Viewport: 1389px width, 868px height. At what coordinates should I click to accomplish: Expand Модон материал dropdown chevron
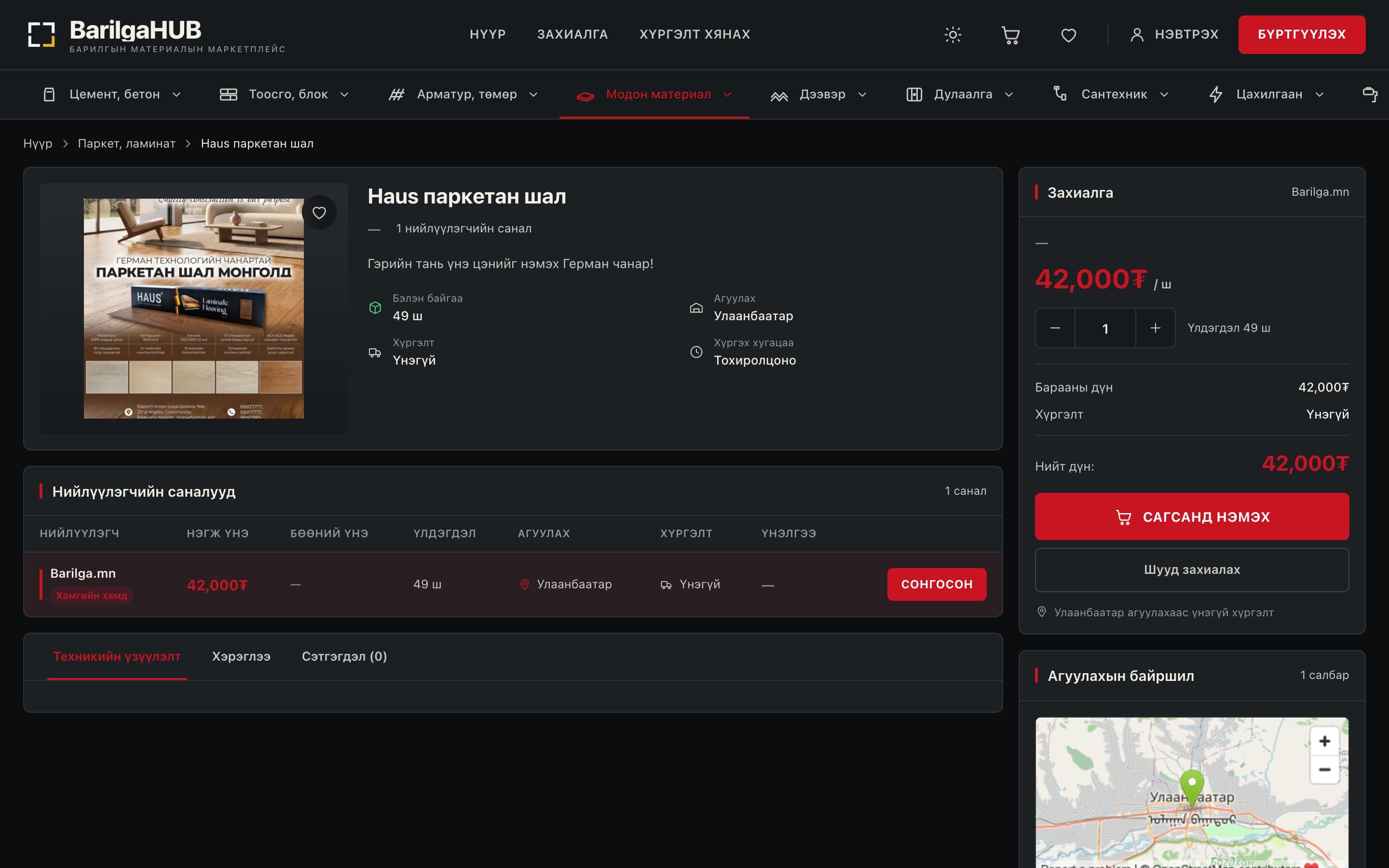tap(727, 94)
